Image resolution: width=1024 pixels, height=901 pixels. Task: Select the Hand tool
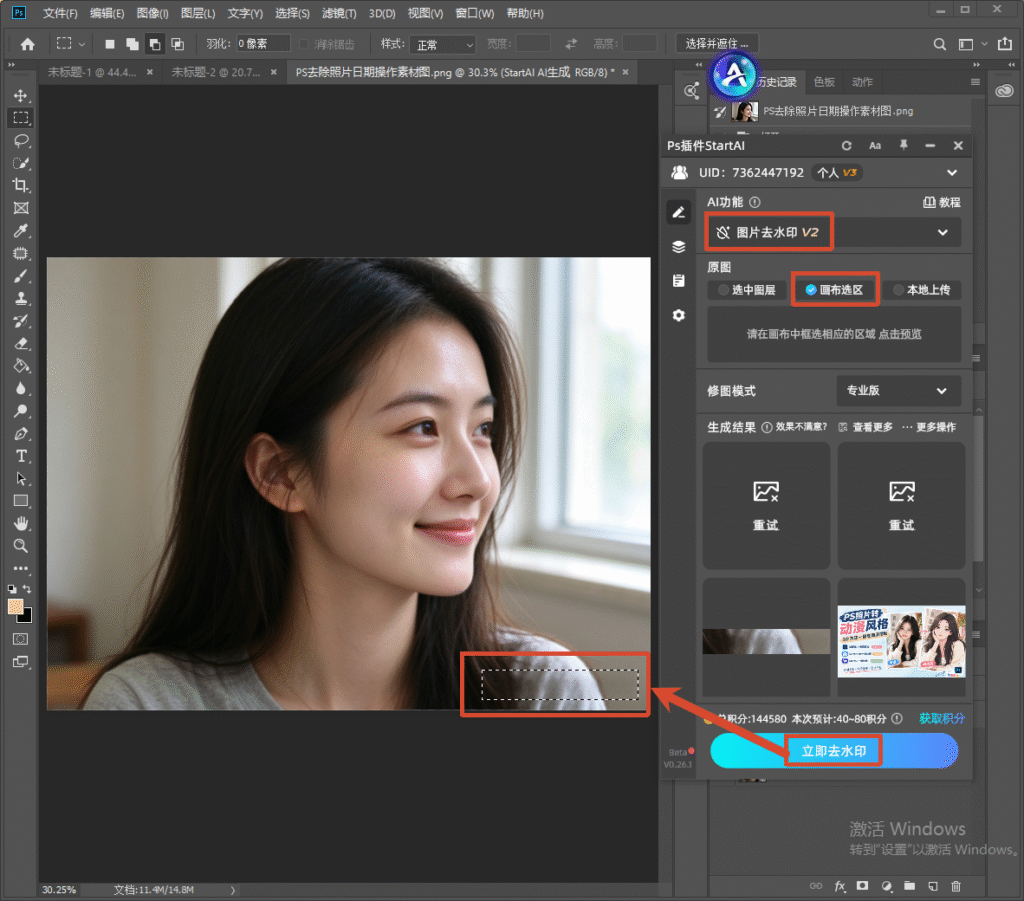(x=21, y=524)
